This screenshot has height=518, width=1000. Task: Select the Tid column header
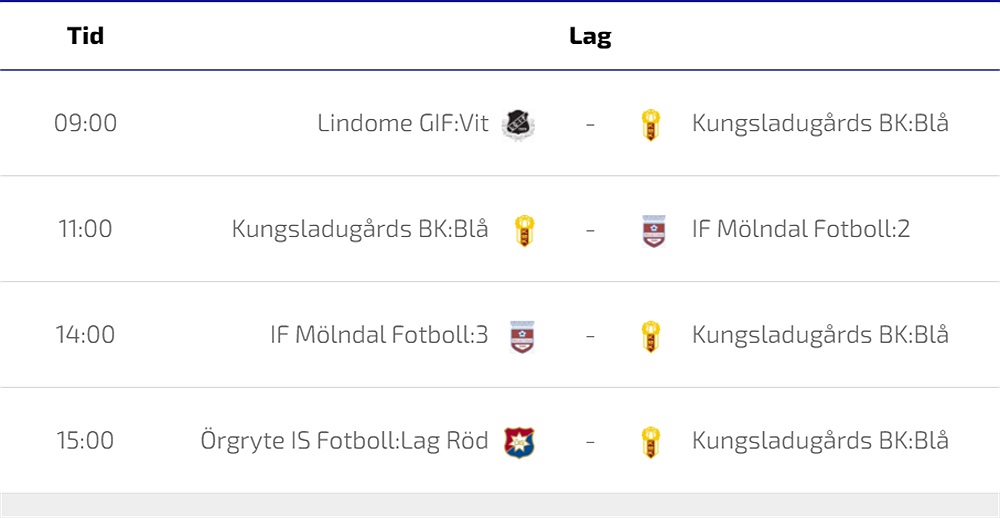[85, 36]
